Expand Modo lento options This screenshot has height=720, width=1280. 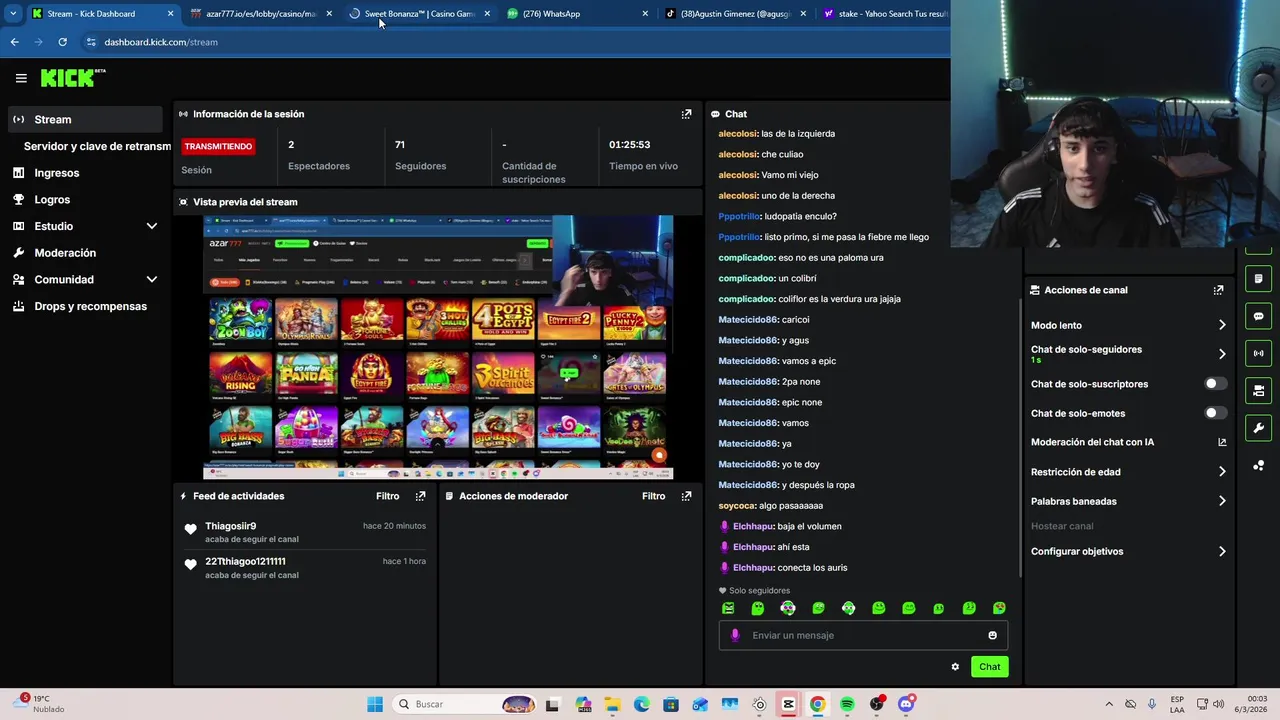(1222, 325)
